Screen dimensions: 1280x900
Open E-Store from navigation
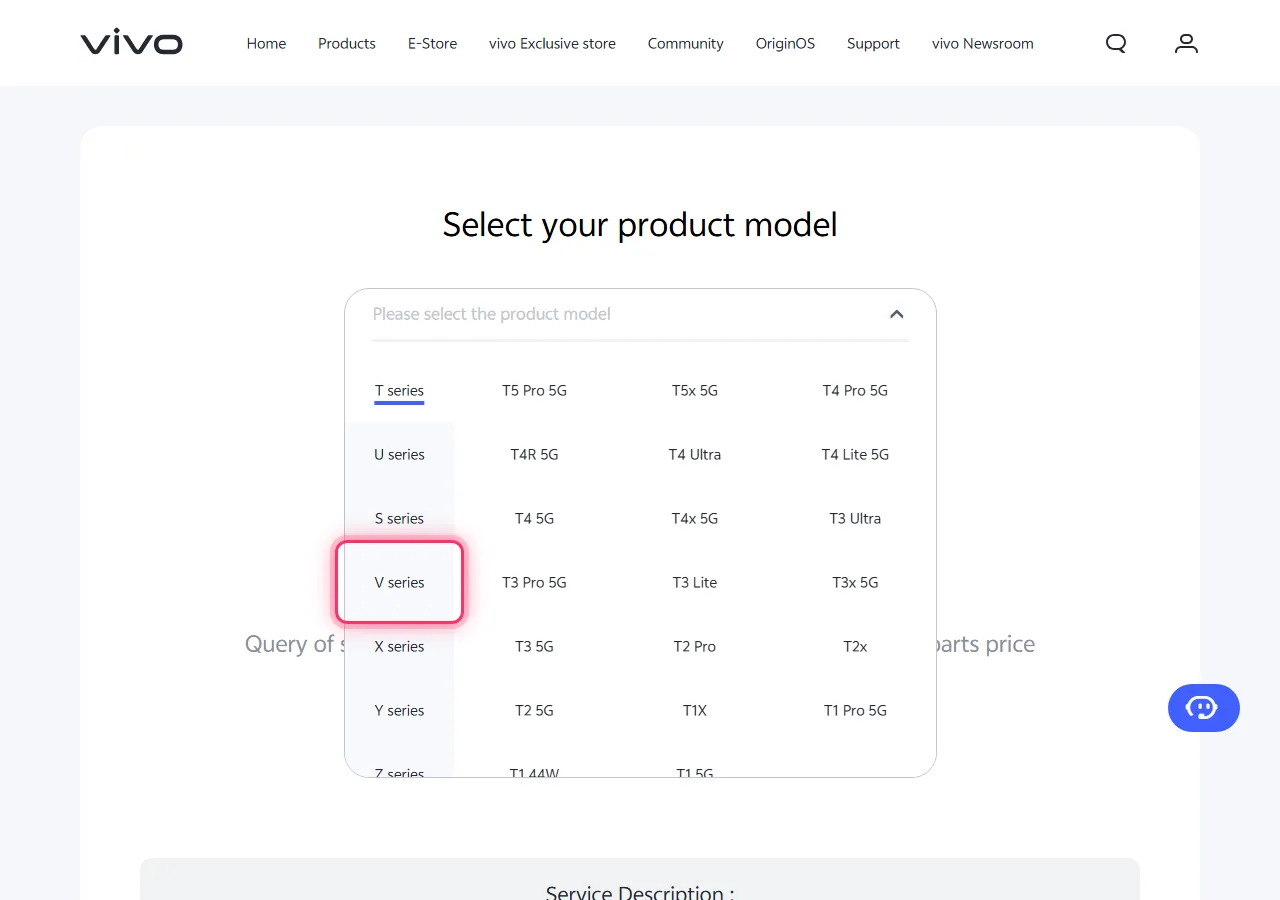(x=432, y=44)
